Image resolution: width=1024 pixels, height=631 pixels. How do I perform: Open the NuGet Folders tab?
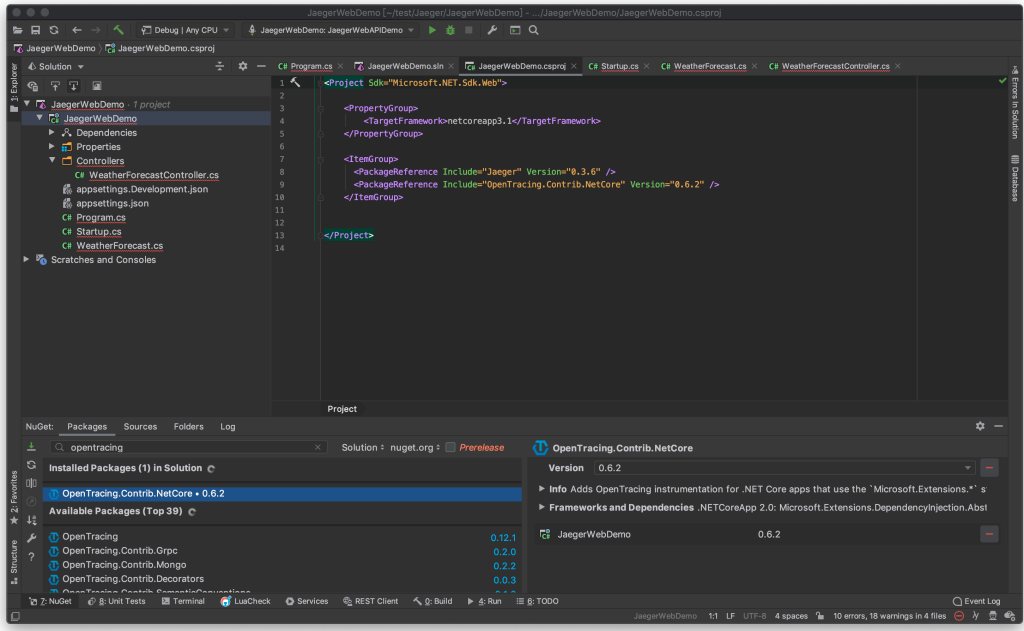pyautogui.click(x=189, y=427)
